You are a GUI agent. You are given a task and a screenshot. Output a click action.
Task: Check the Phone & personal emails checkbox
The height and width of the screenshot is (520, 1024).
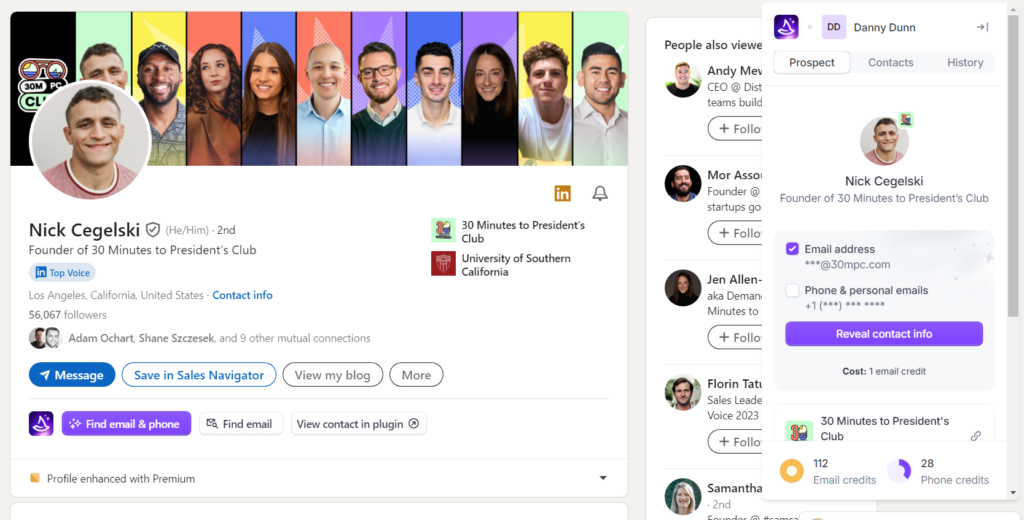[792, 290]
